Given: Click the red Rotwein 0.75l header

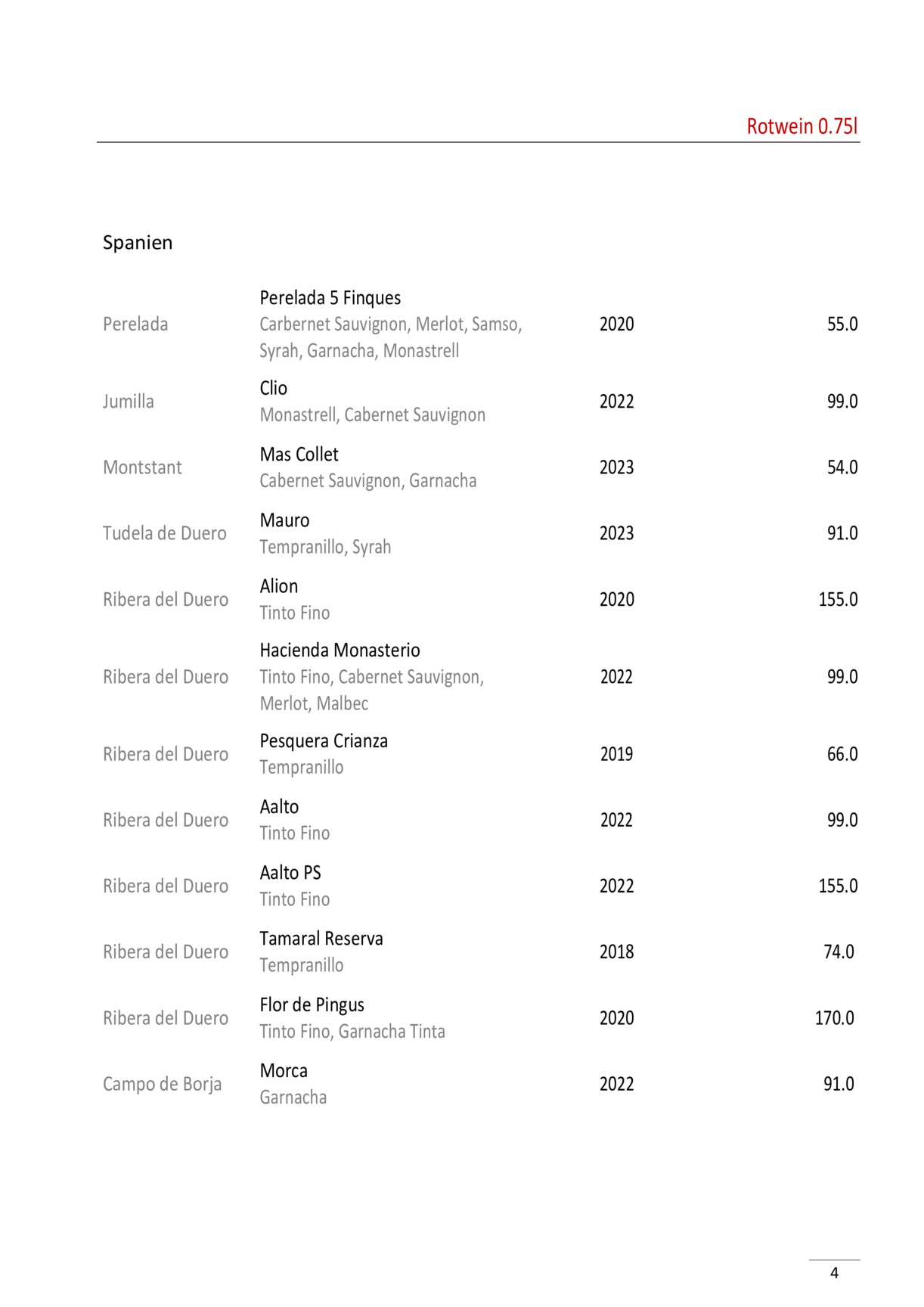Looking at the screenshot, I should (802, 126).
